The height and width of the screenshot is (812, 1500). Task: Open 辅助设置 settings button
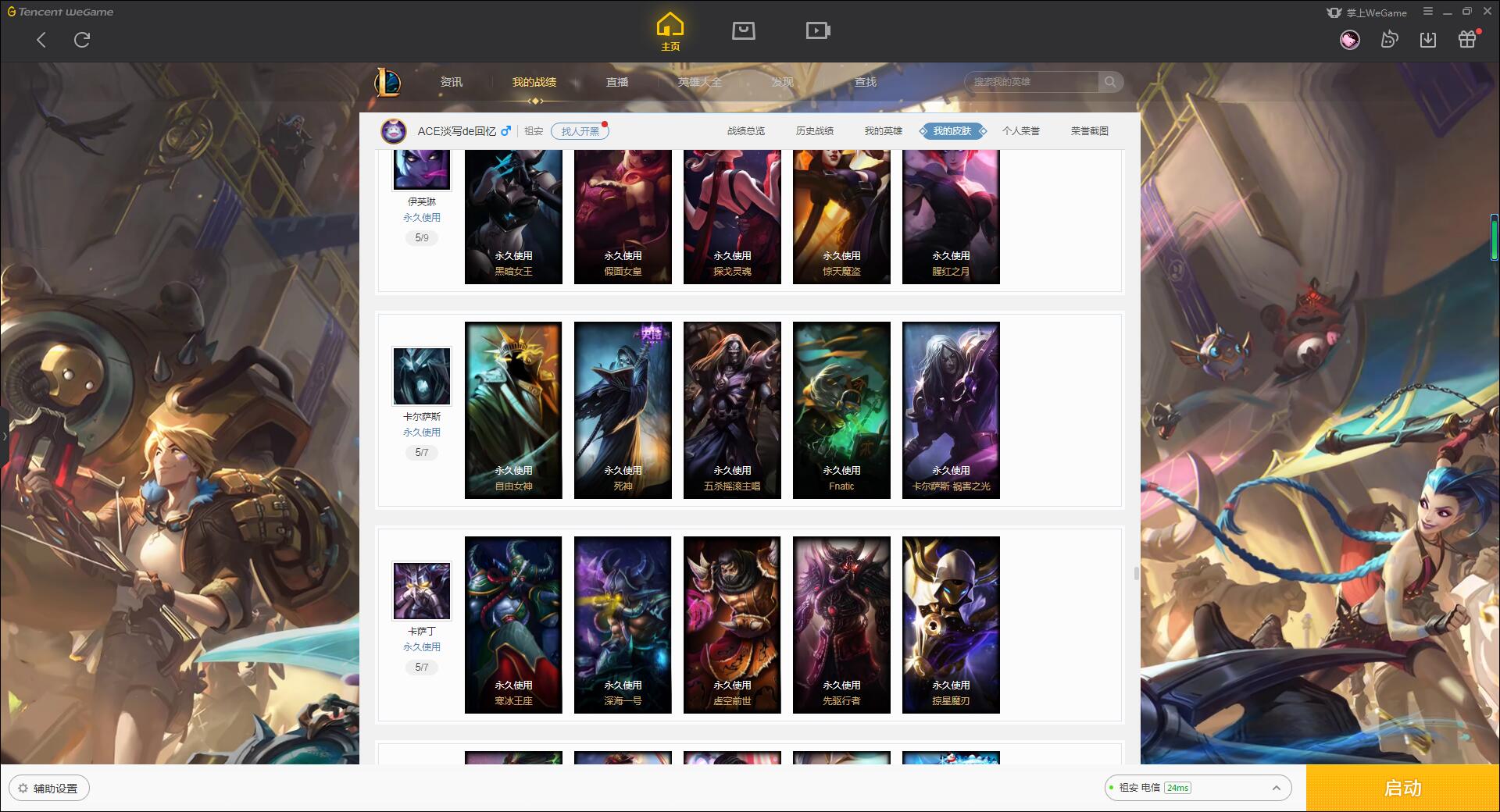pyautogui.click(x=48, y=788)
